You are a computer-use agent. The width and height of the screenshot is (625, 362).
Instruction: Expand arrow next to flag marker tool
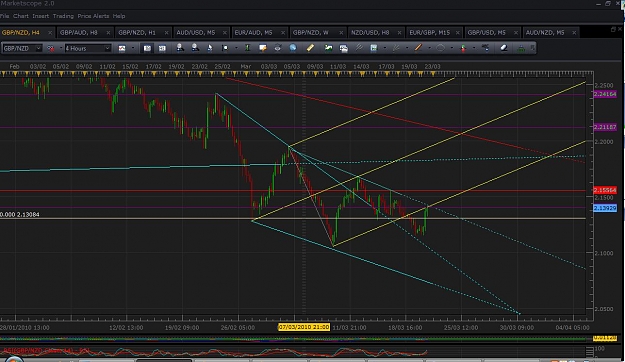pyautogui.click(x=236, y=48)
